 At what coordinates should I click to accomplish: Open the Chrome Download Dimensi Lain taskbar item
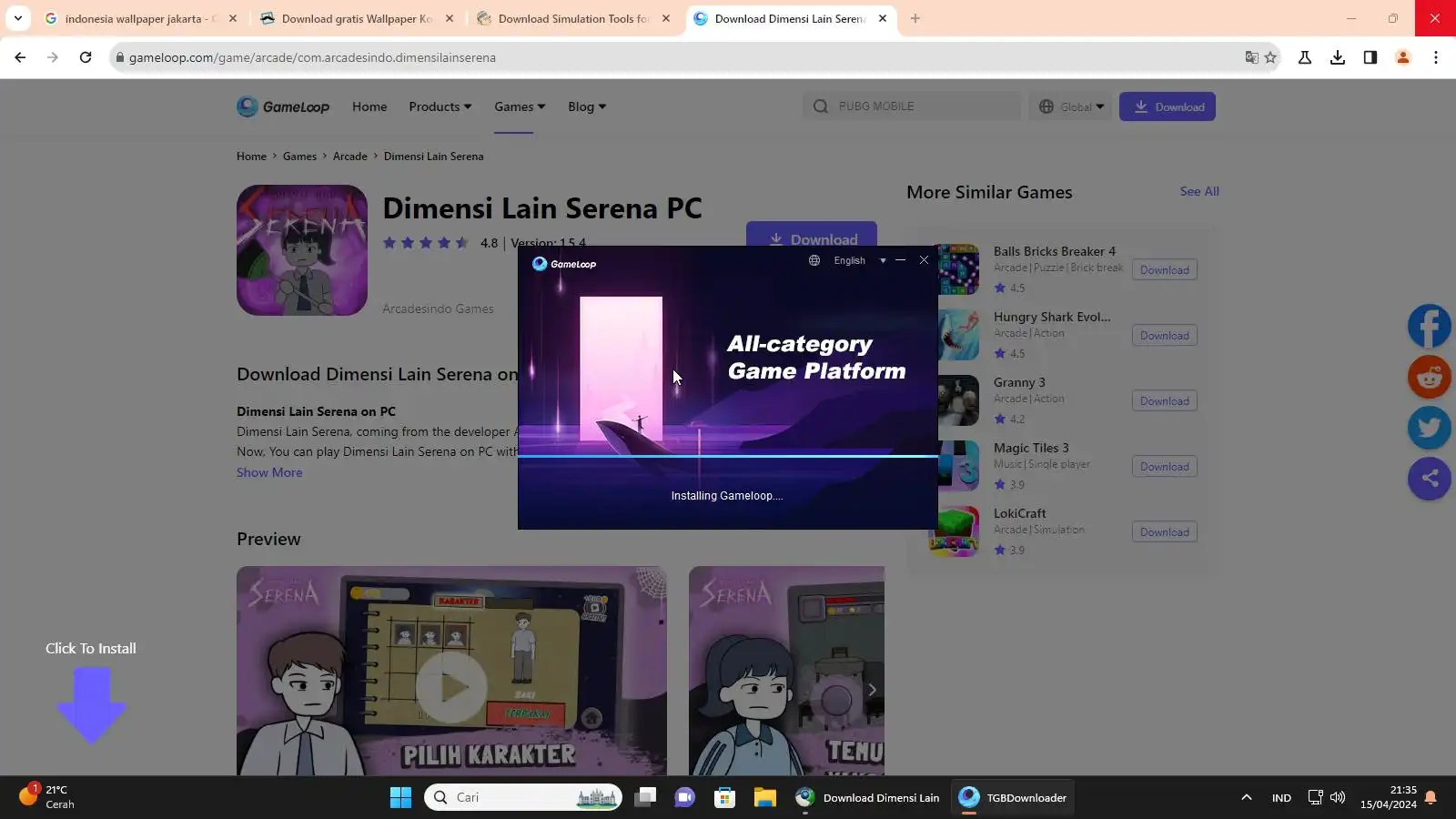(x=867, y=798)
